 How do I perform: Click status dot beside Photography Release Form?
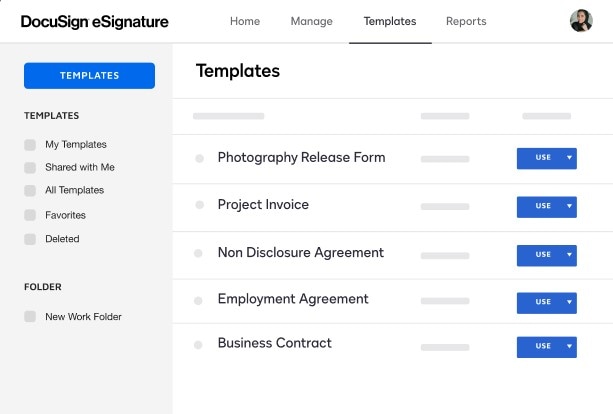[199, 158]
